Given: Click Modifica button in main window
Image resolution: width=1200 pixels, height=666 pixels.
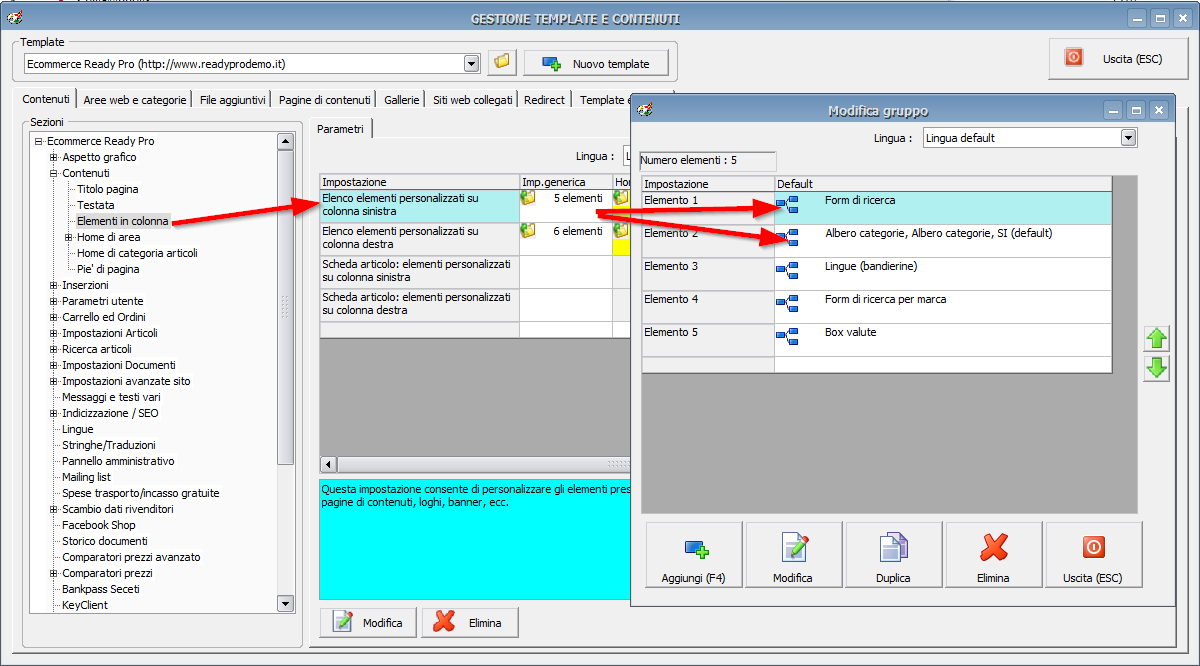Looking at the screenshot, I should (x=369, y=622).
